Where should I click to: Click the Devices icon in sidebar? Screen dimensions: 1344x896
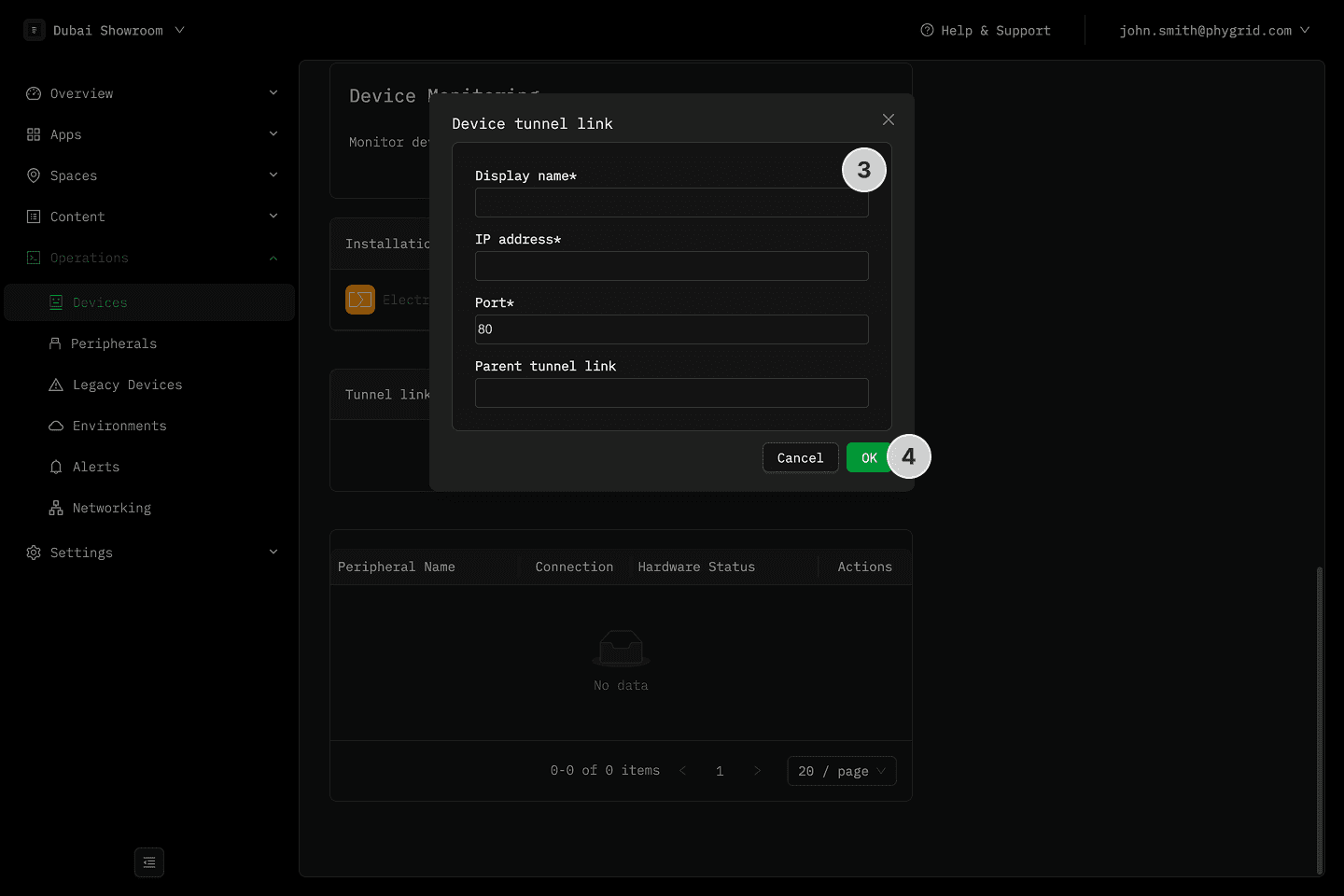(x=56, y=302)
